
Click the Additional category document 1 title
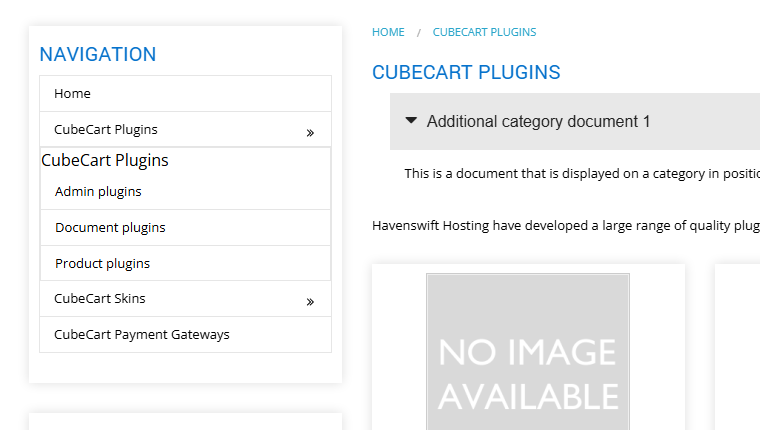tap(538, 121)
